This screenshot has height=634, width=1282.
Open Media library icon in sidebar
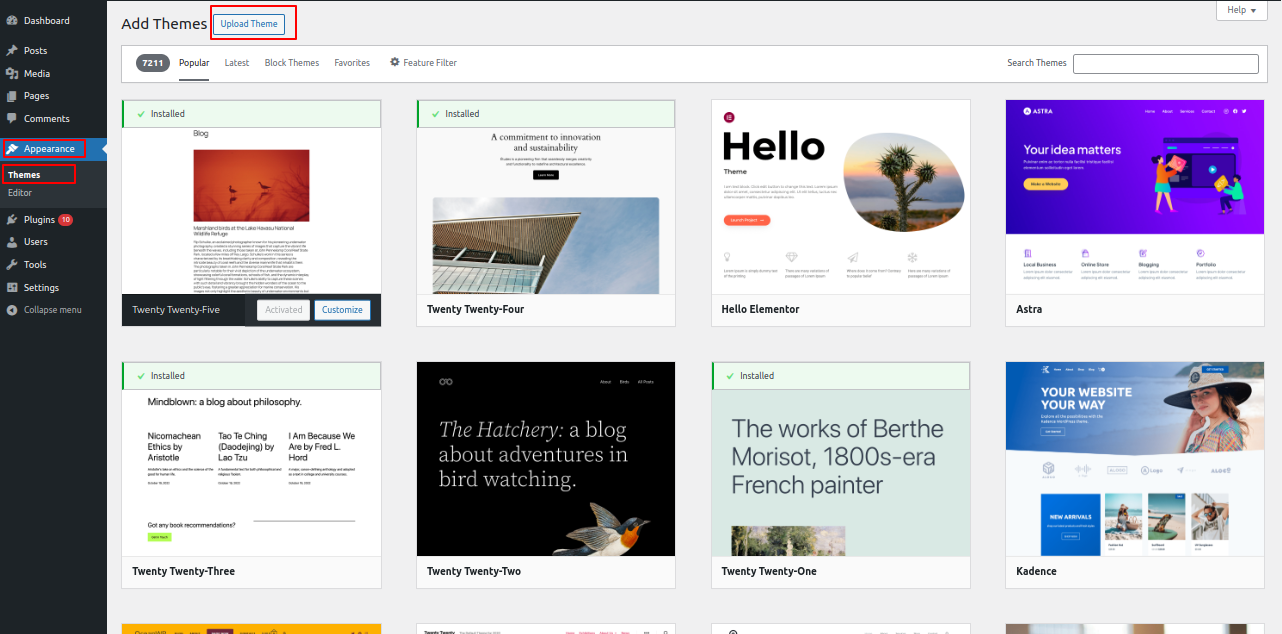click(x=12, y=73)
